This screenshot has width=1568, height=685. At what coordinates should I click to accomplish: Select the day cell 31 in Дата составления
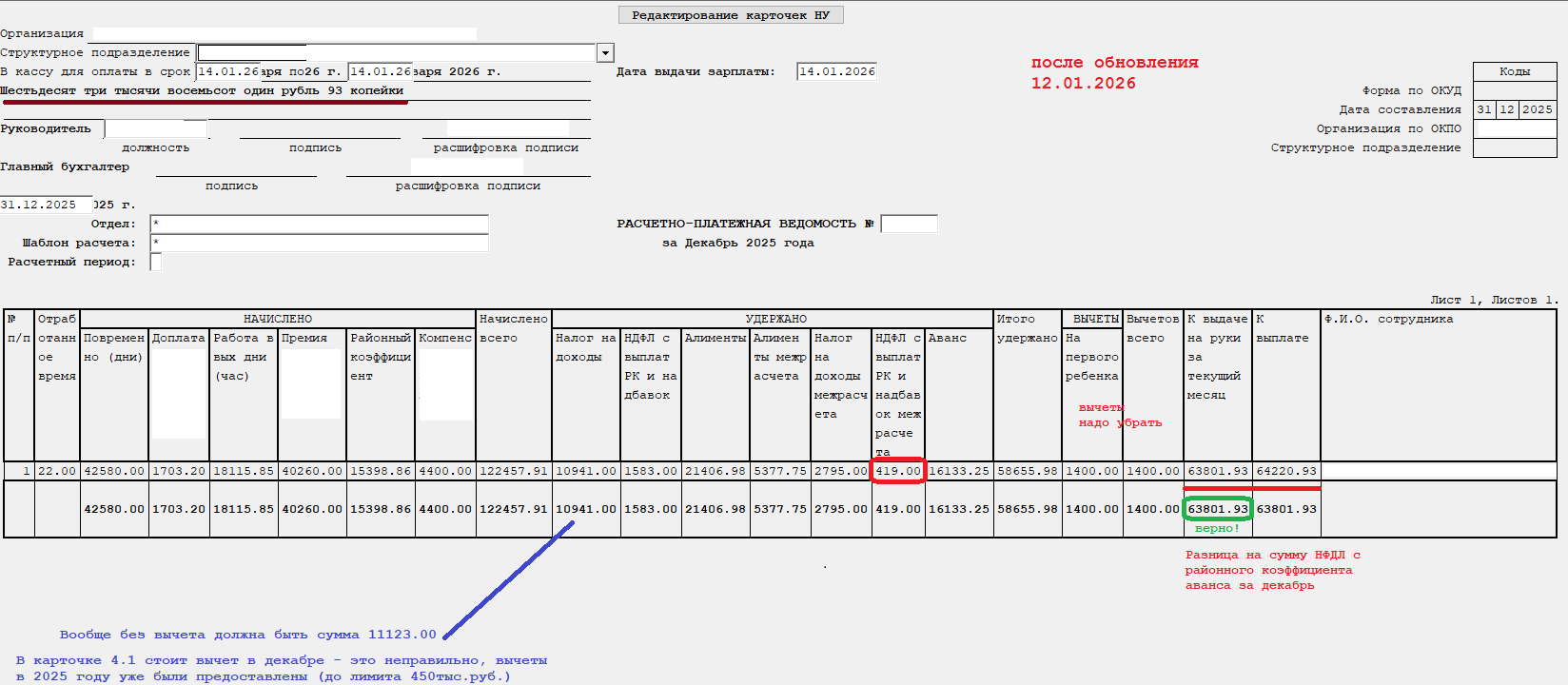tap(1484, 109)
